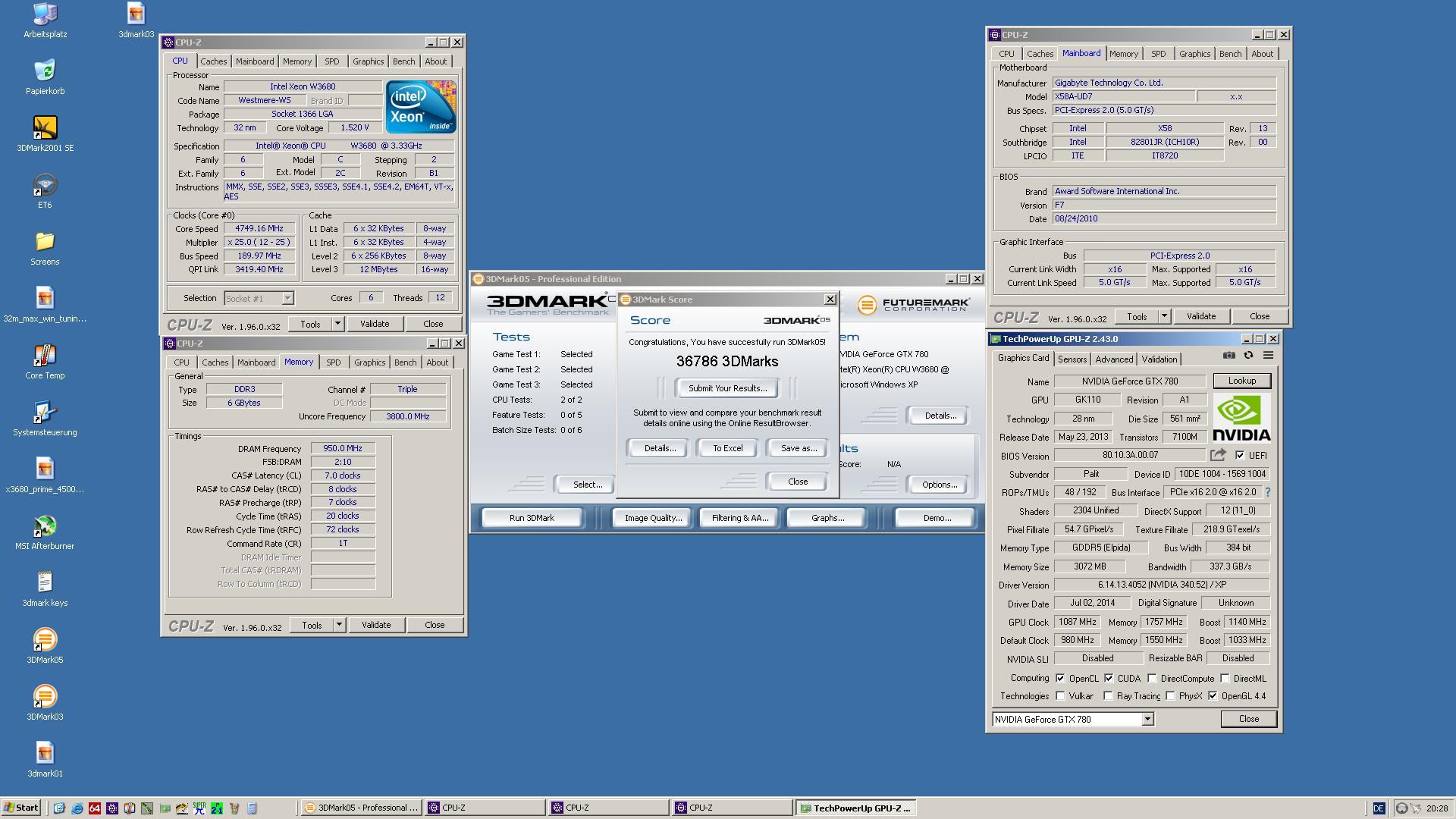Click Filtering & AA button
Image resolution: width=1456 pixels, height=819 pixels.
739,518
